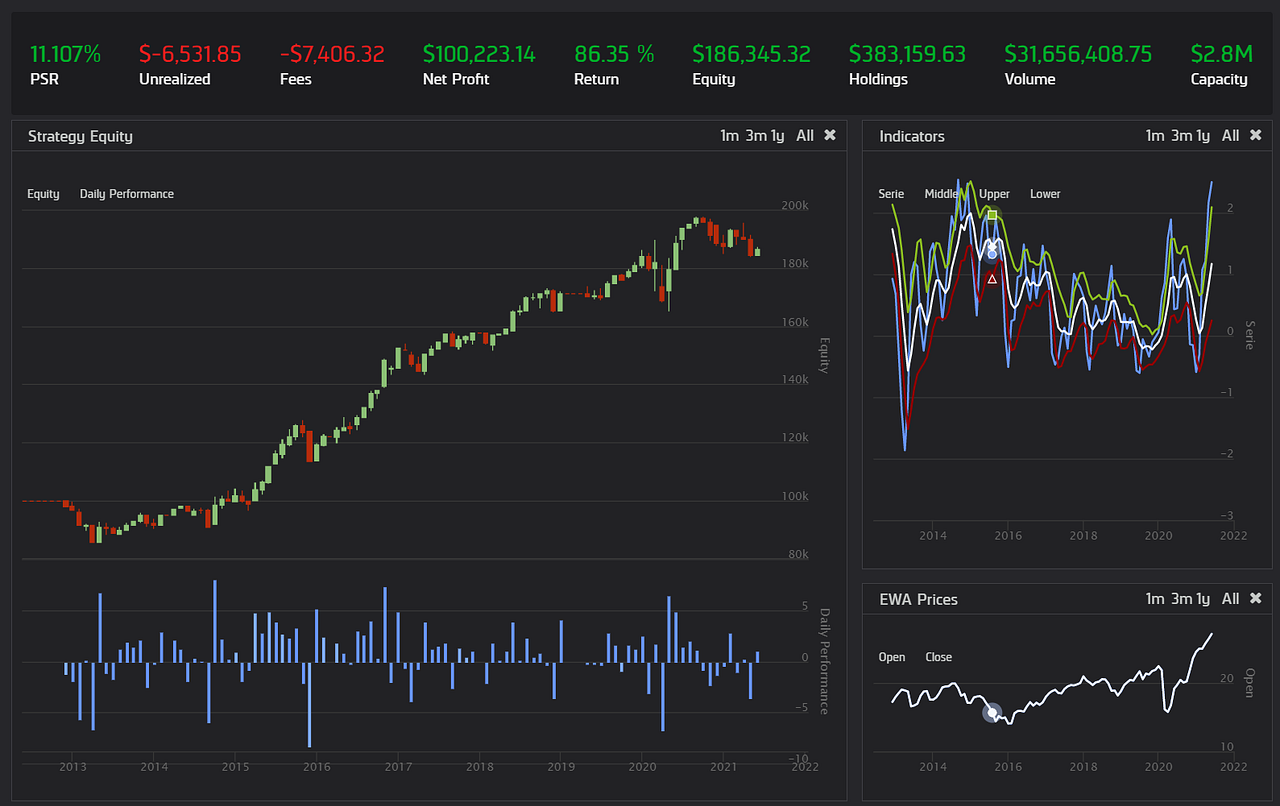This screenshot has width=1280, height=806.
Task: Click the red triangle marker on Indicators chart
Action: (991, 279)
